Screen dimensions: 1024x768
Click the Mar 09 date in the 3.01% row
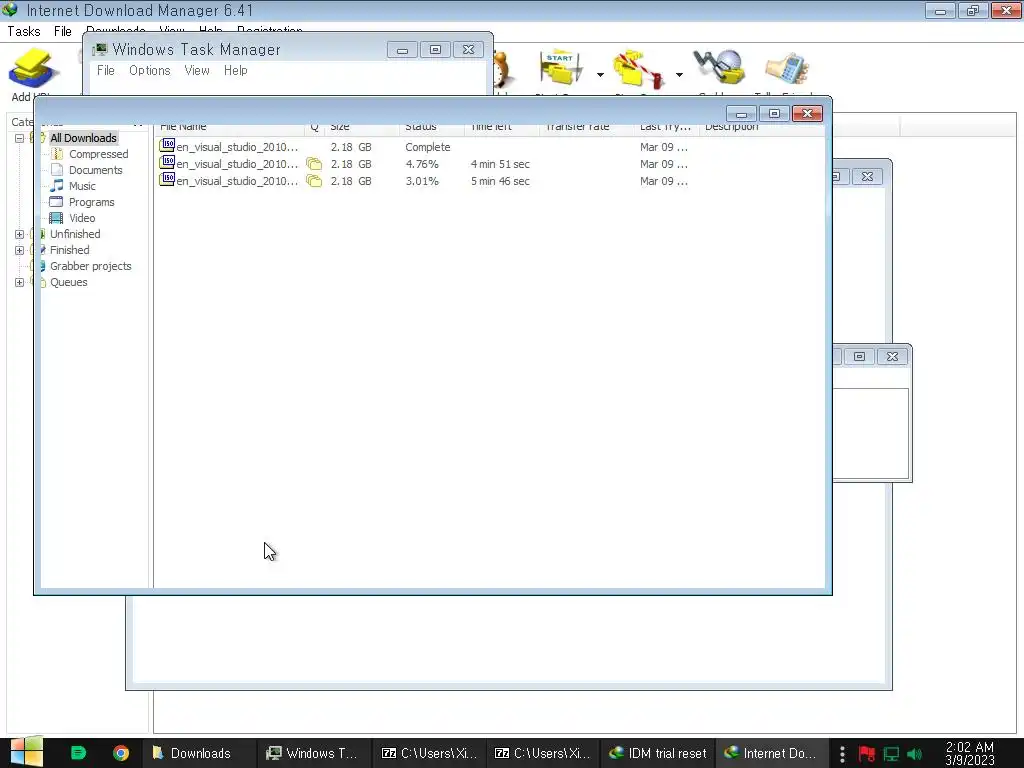coord(664,181)
